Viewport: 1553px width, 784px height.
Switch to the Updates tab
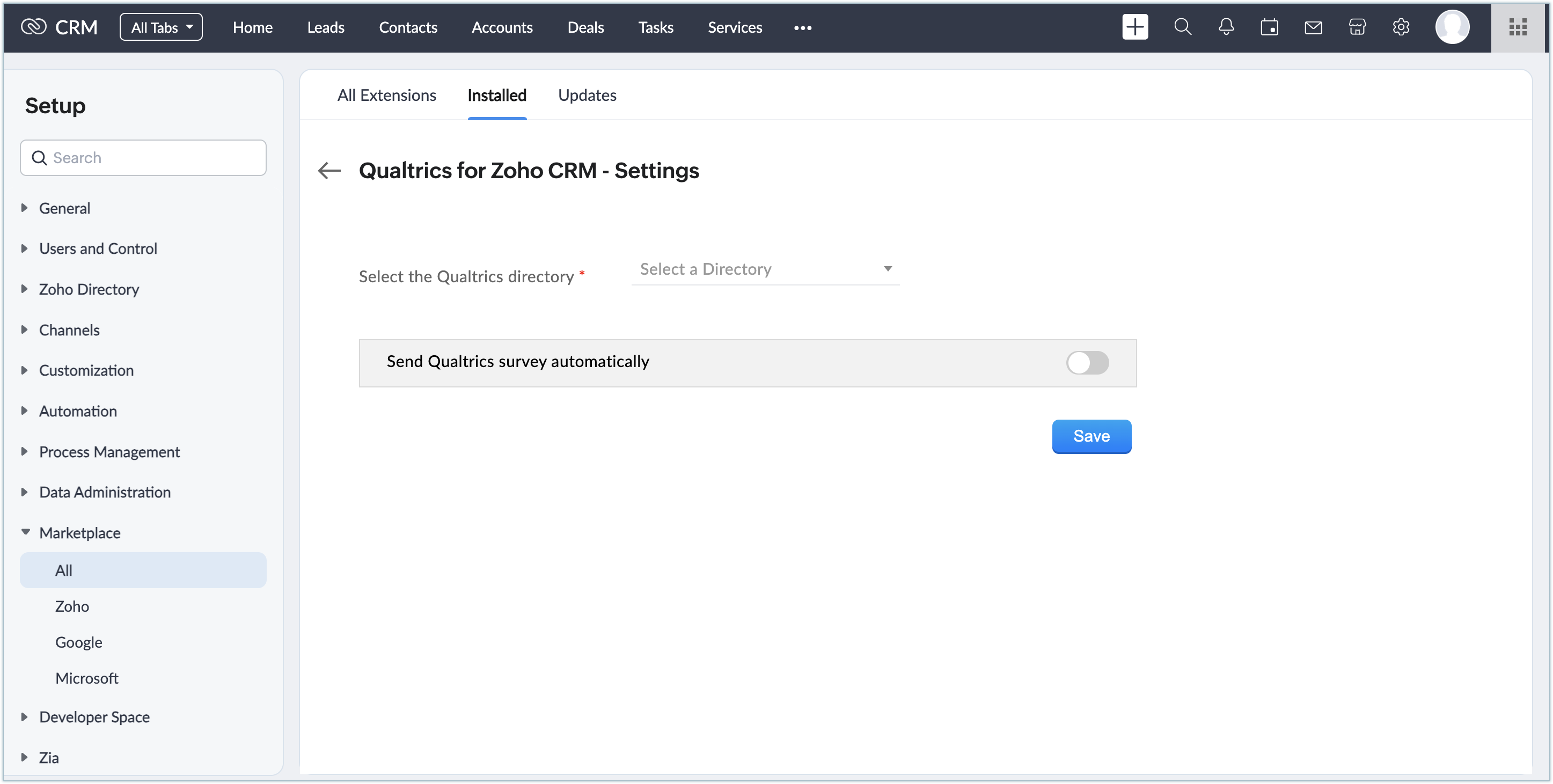587,96
